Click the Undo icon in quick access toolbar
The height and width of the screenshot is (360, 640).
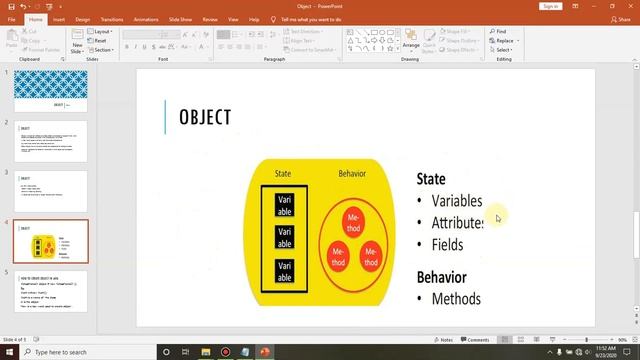(23, 7)
